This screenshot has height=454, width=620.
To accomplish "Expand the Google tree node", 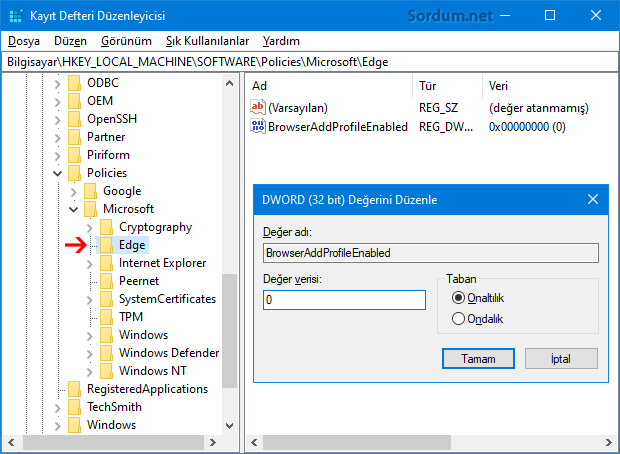I will (74, 191).
